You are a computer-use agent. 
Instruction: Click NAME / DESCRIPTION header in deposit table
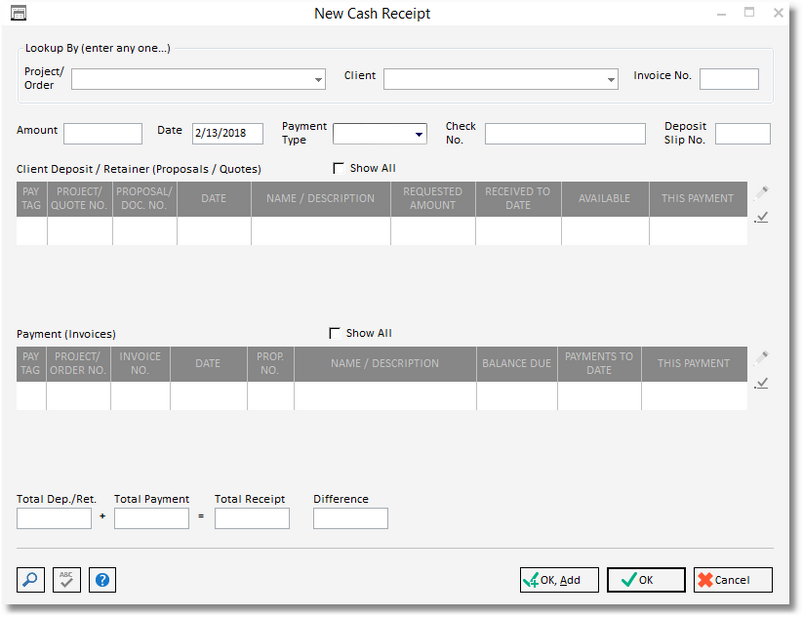pos(321,199)
